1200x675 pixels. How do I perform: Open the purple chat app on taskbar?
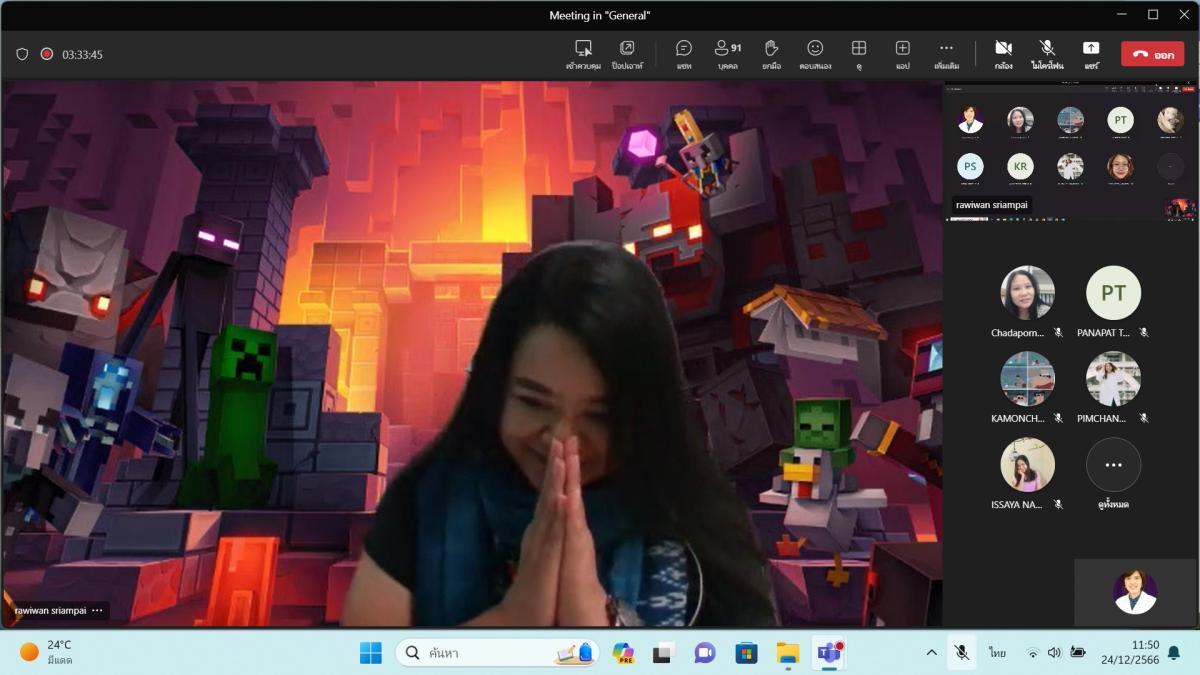pyautogui.click(x=705, y=653)
